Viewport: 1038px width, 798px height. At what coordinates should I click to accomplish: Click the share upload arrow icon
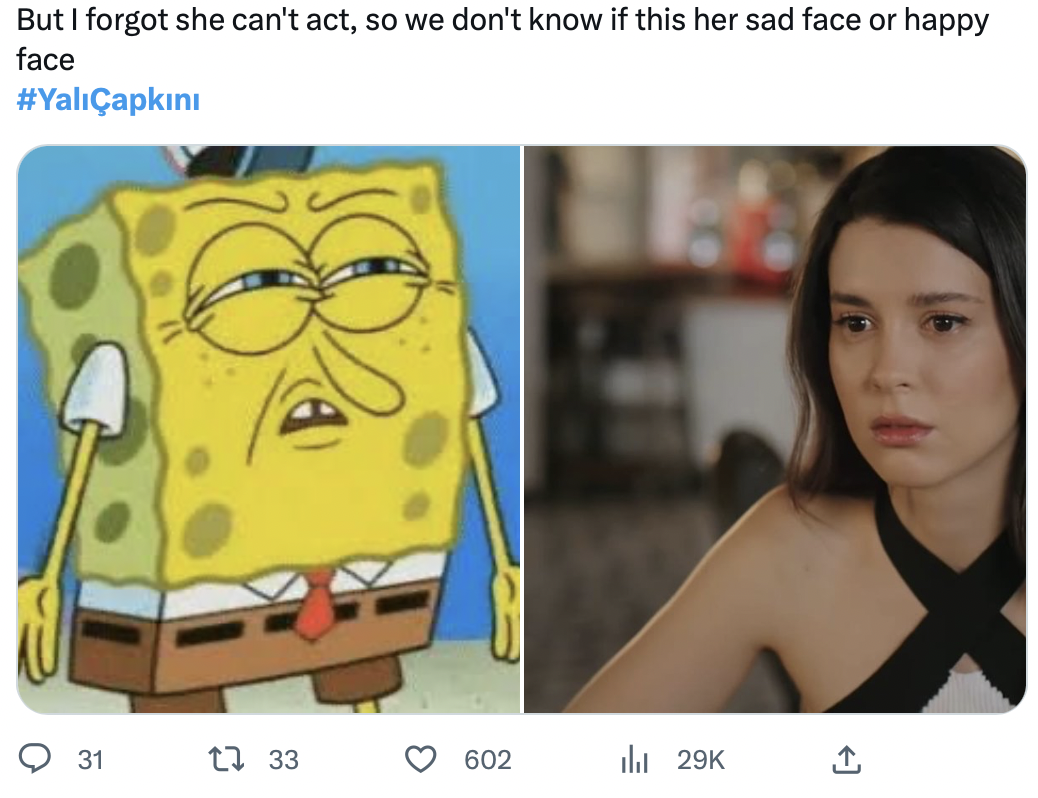tap(846, 759)
